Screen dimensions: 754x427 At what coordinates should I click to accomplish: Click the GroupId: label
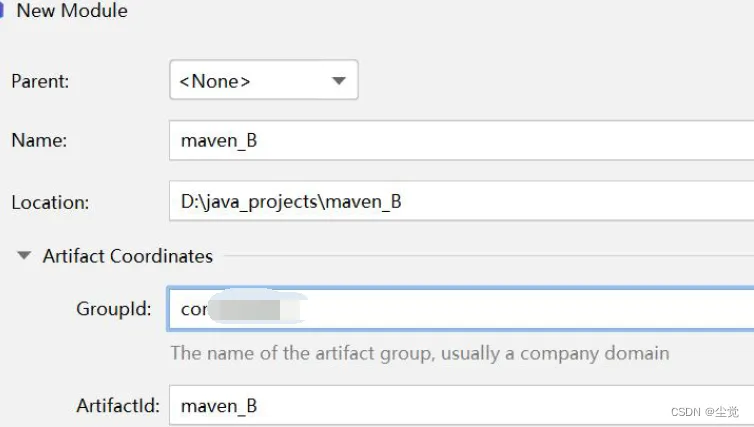tap(113, 309)
